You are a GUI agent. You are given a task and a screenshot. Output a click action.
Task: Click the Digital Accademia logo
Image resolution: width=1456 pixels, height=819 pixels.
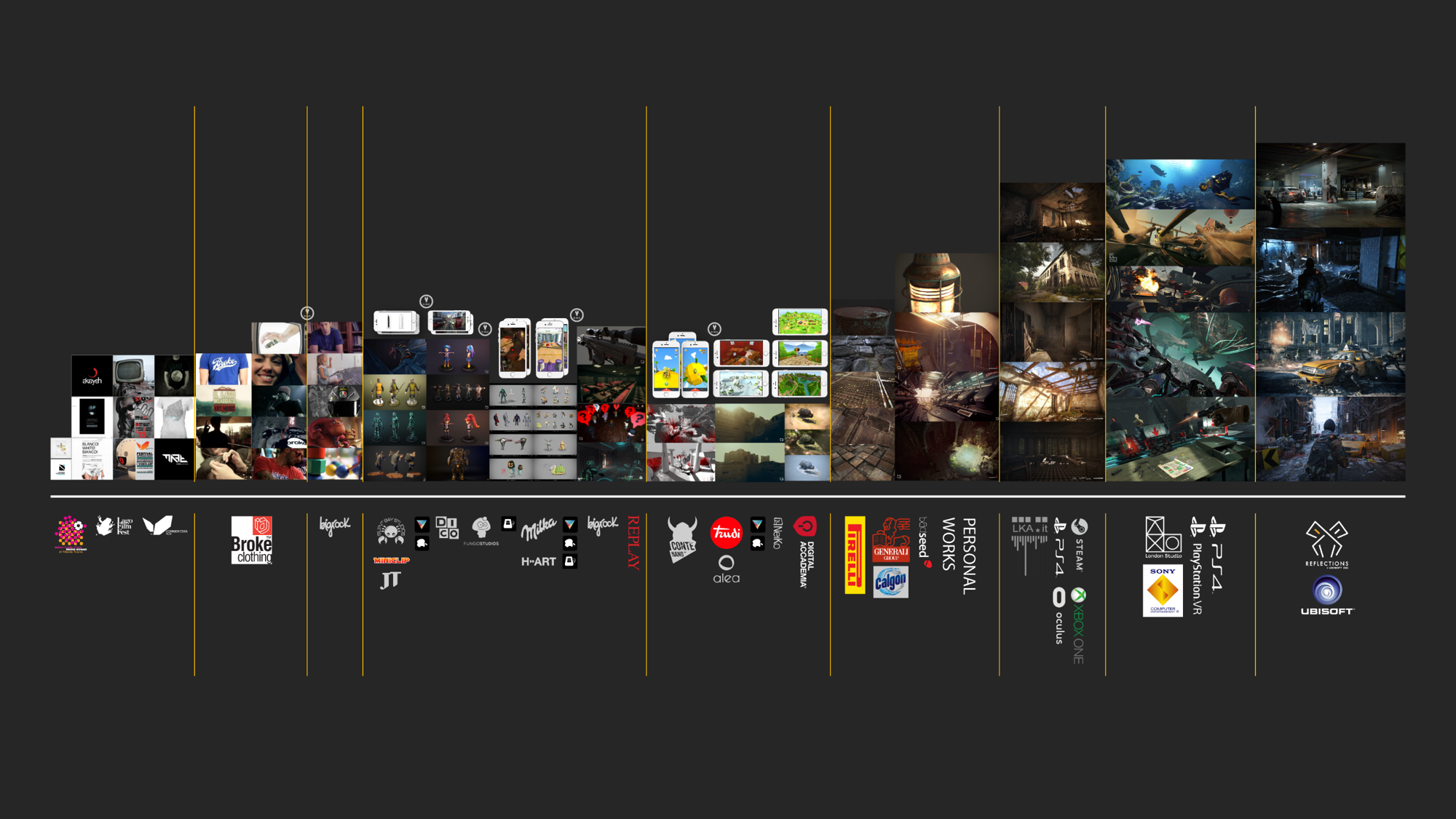pyautogui.click(x=805, y=552)
